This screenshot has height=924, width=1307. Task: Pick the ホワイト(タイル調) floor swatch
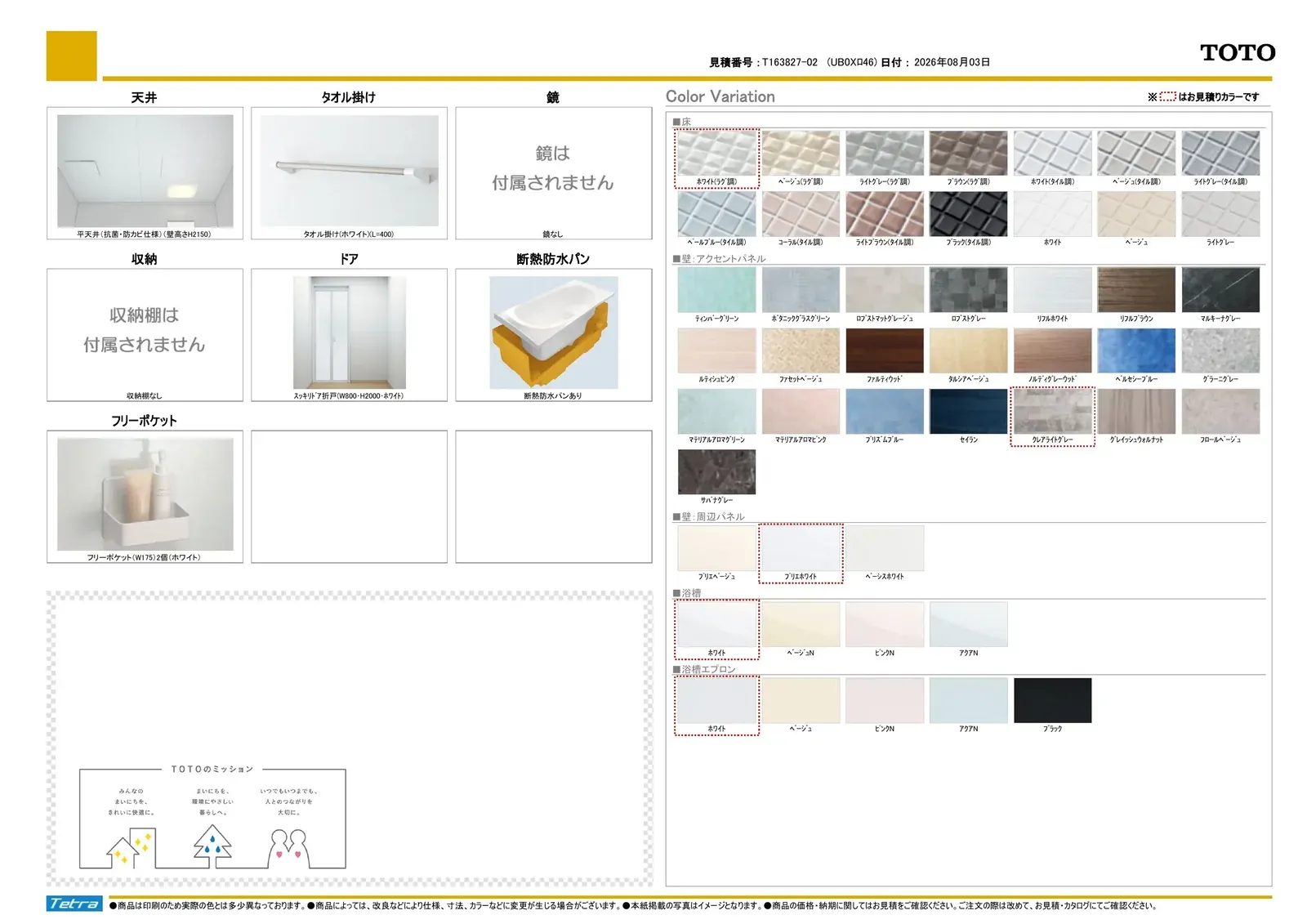(1052, 154)
